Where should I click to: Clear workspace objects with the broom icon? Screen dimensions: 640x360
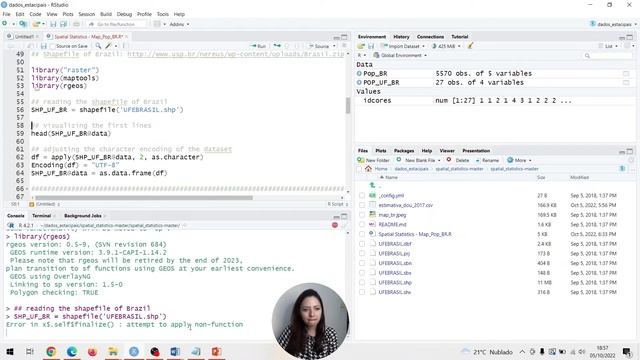pos(470,46)
